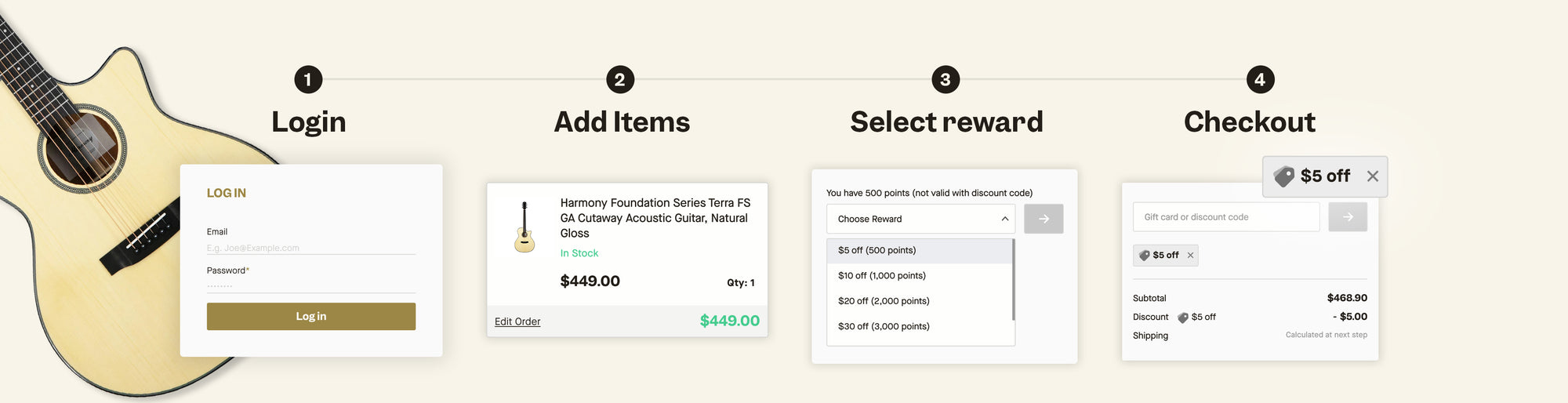Close the large $5 off tag
Image resolution: width=1568 pixels, height=403 pixels.
tap(1373, 176)
